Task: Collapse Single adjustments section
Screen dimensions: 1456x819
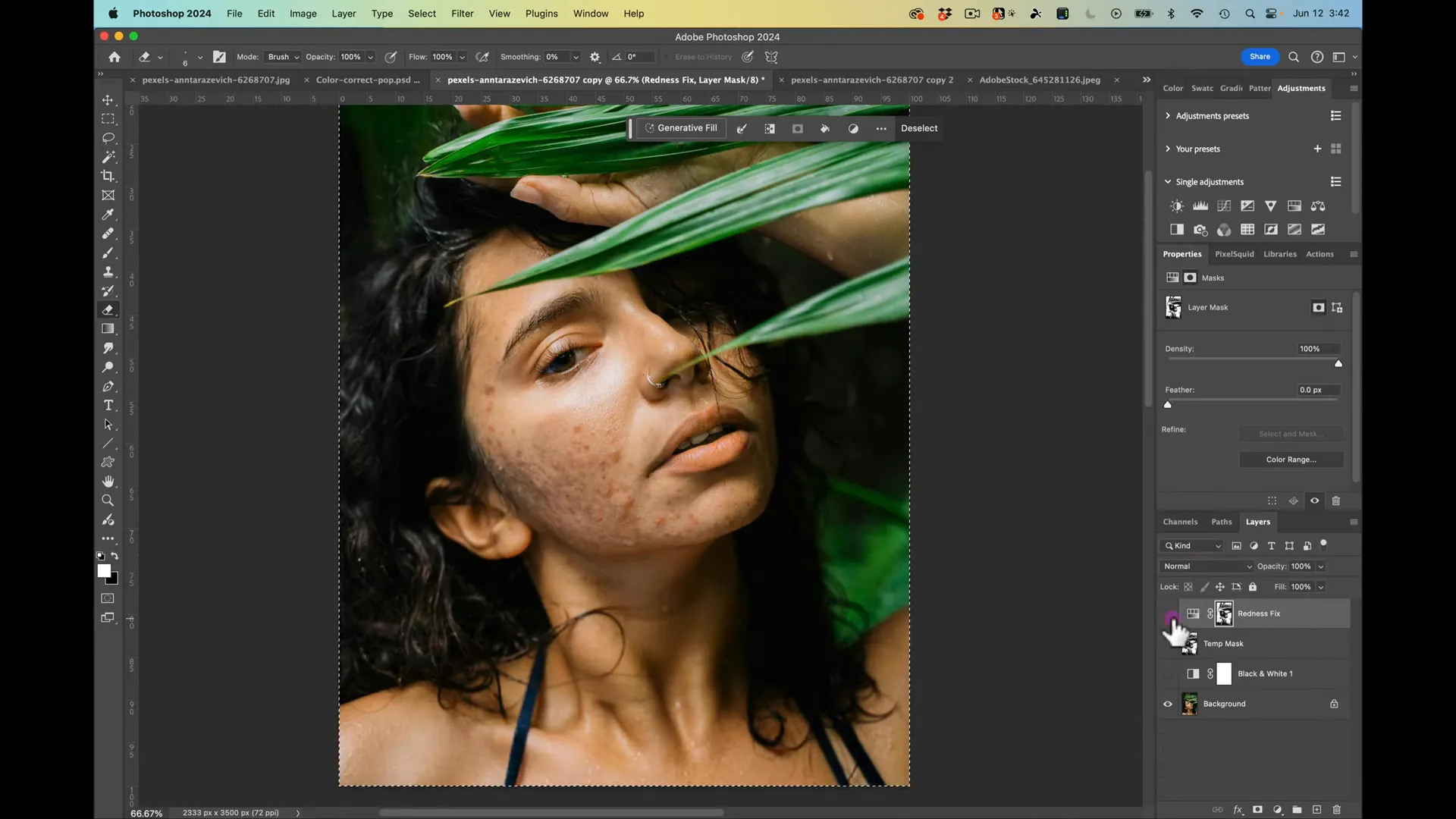Action: 1168,182
